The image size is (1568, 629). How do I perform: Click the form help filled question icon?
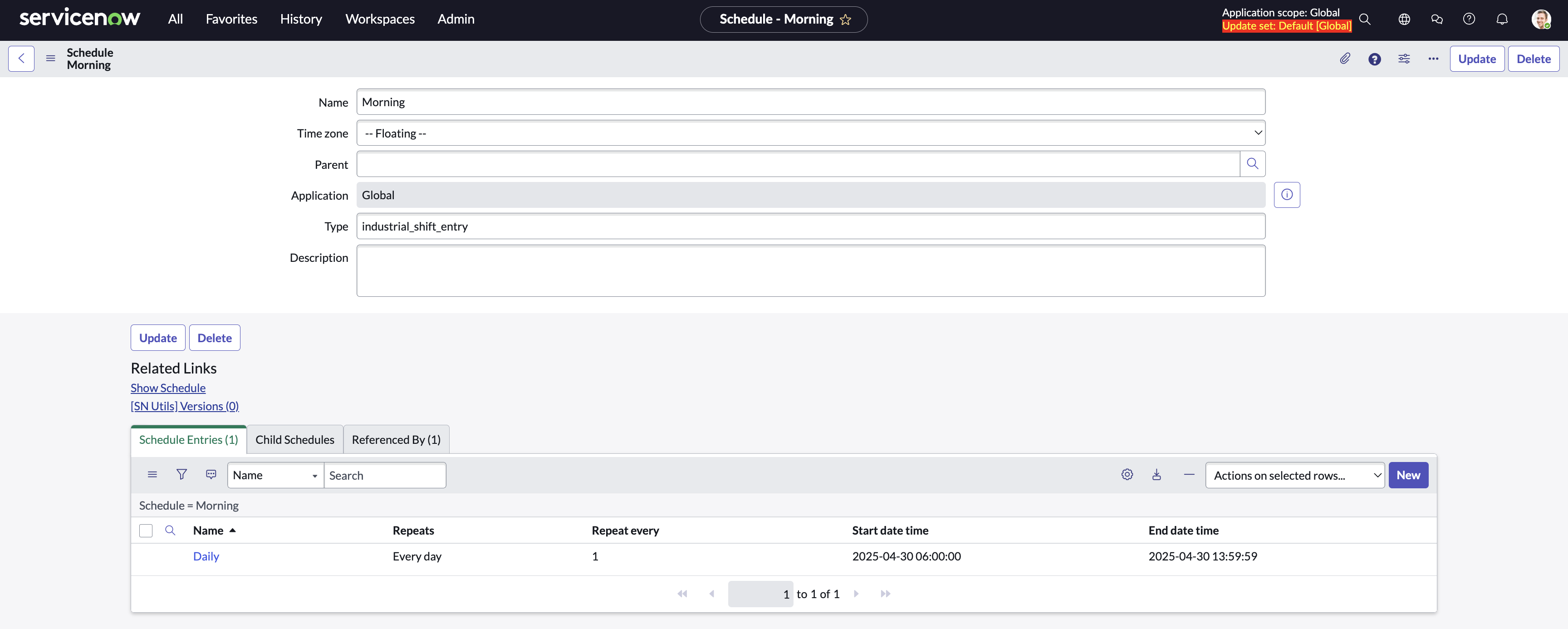coord(1374,59)
